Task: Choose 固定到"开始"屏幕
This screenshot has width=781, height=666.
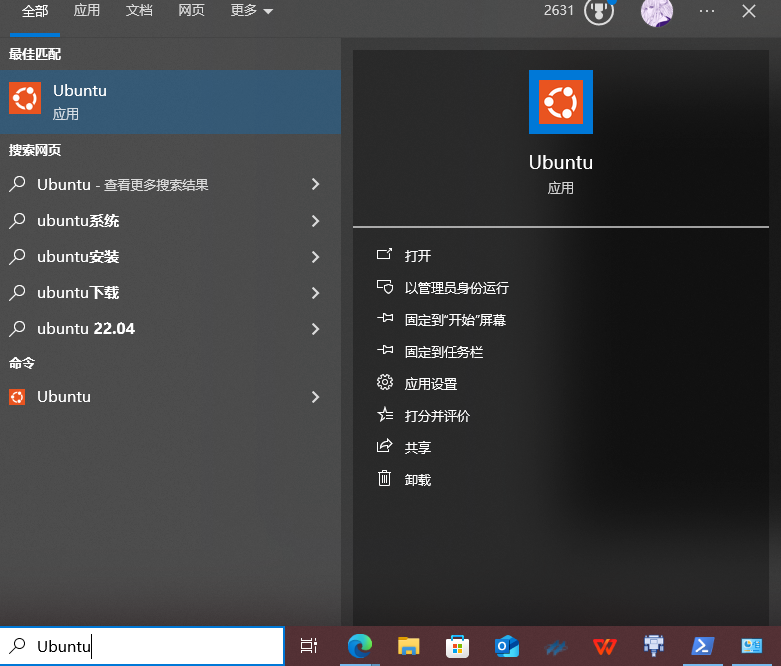Action: (455, 320)
